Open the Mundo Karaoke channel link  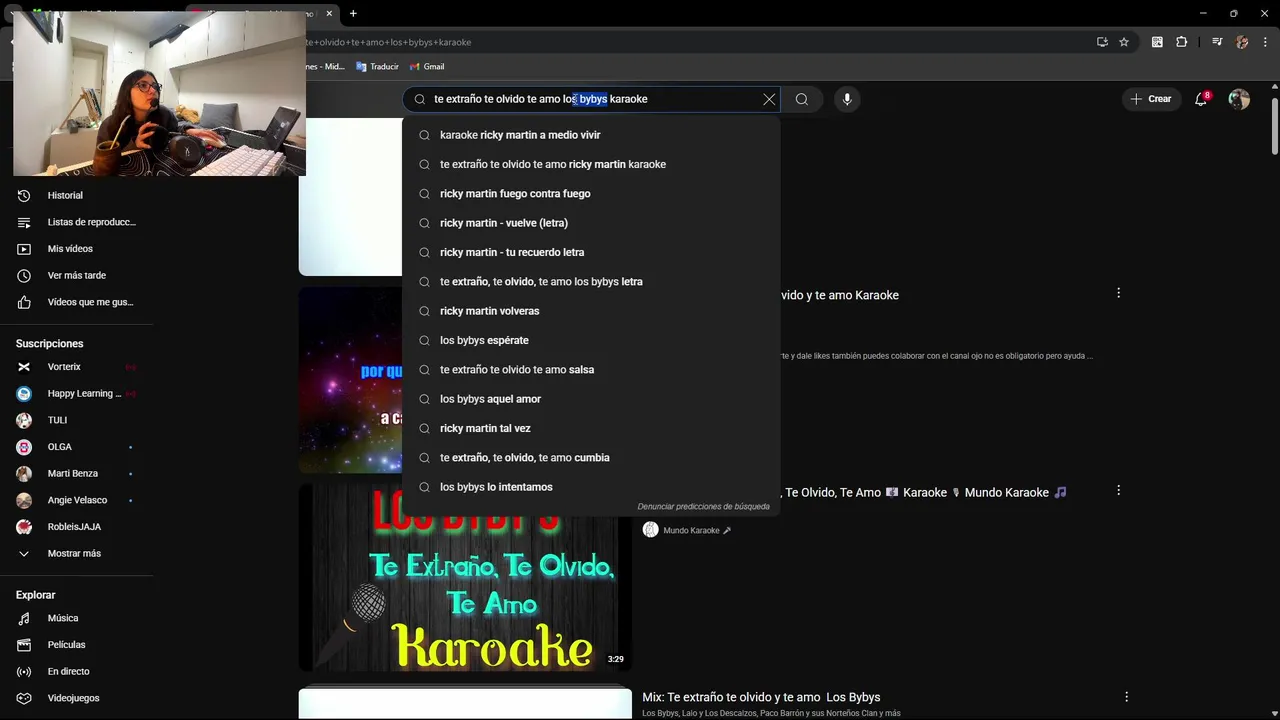coord(691,530)
